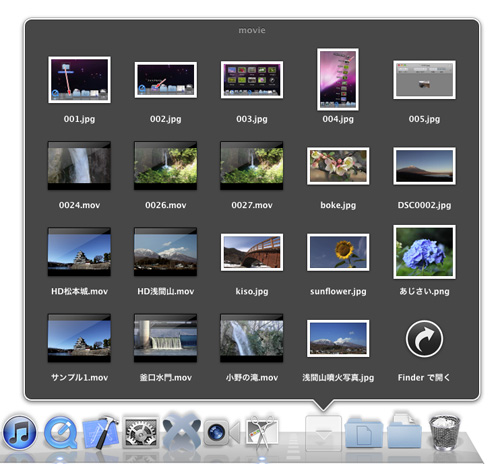Image resolution: width=500 pixels, height=464 pixels.
Task: Open HD浅間山.mov movie file
Action: coord(166,252)
